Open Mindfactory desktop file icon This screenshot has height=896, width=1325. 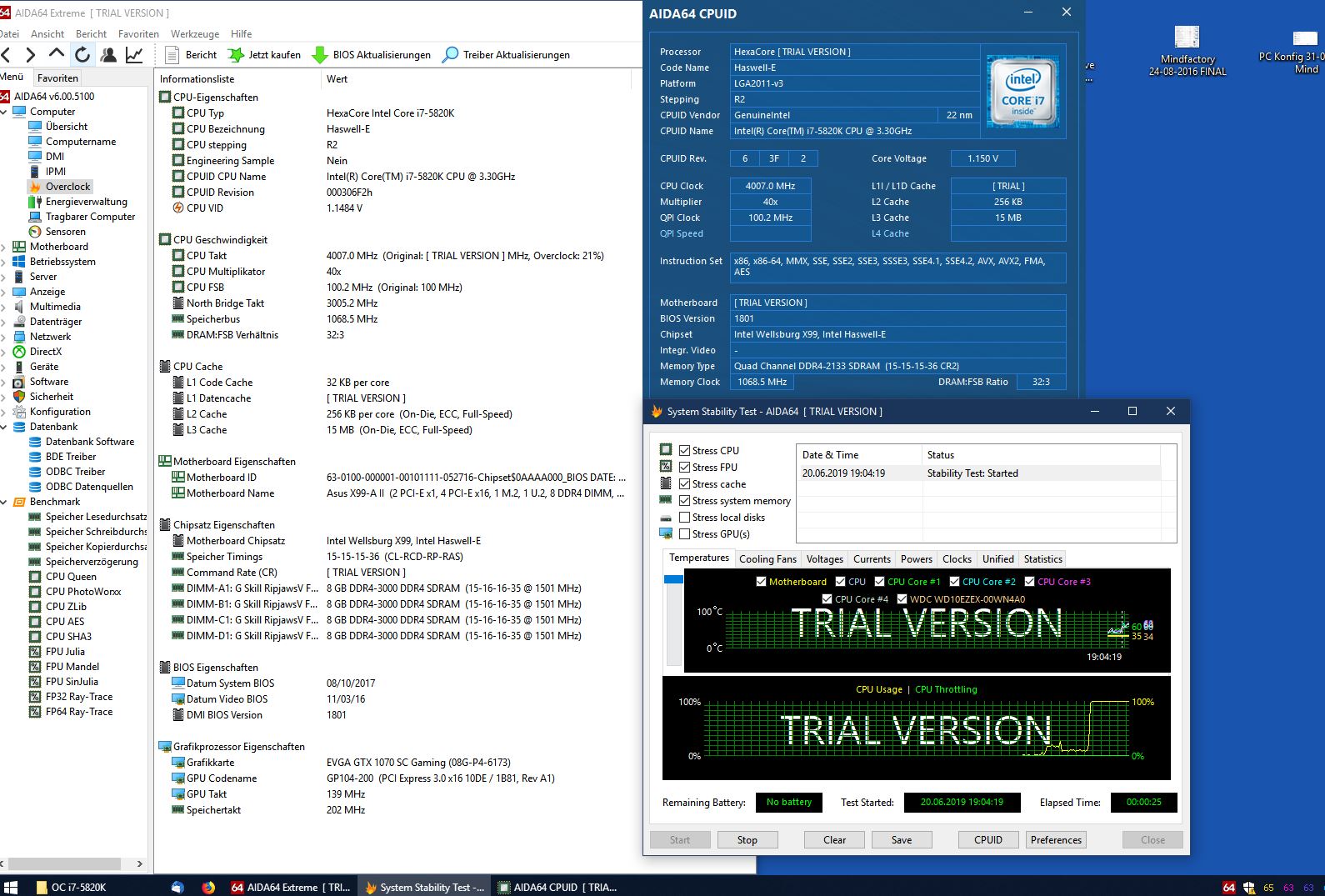[1187, 52]
